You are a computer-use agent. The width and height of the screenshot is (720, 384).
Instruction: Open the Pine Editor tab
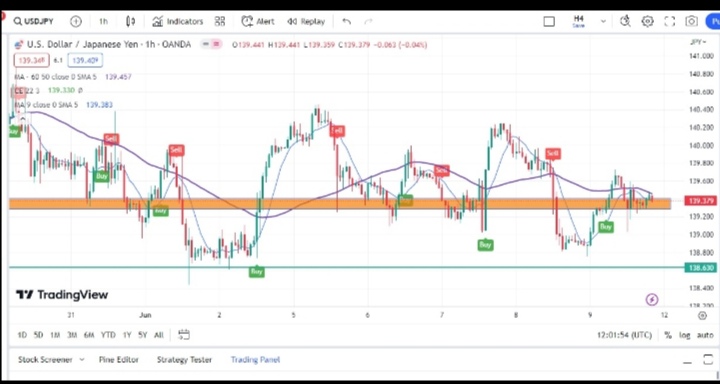point(118,359)
